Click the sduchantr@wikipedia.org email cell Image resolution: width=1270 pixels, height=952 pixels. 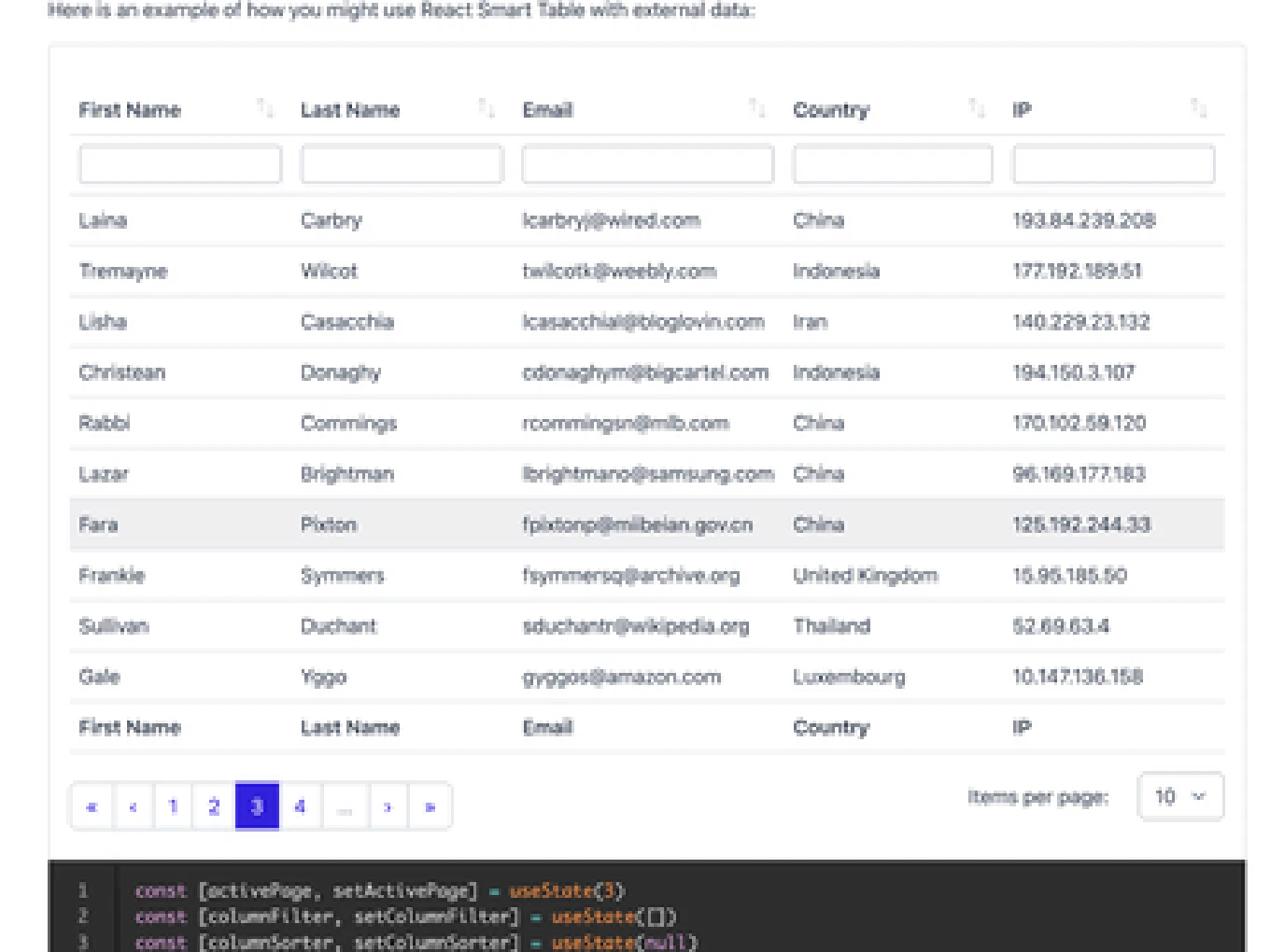pos(636,626)
